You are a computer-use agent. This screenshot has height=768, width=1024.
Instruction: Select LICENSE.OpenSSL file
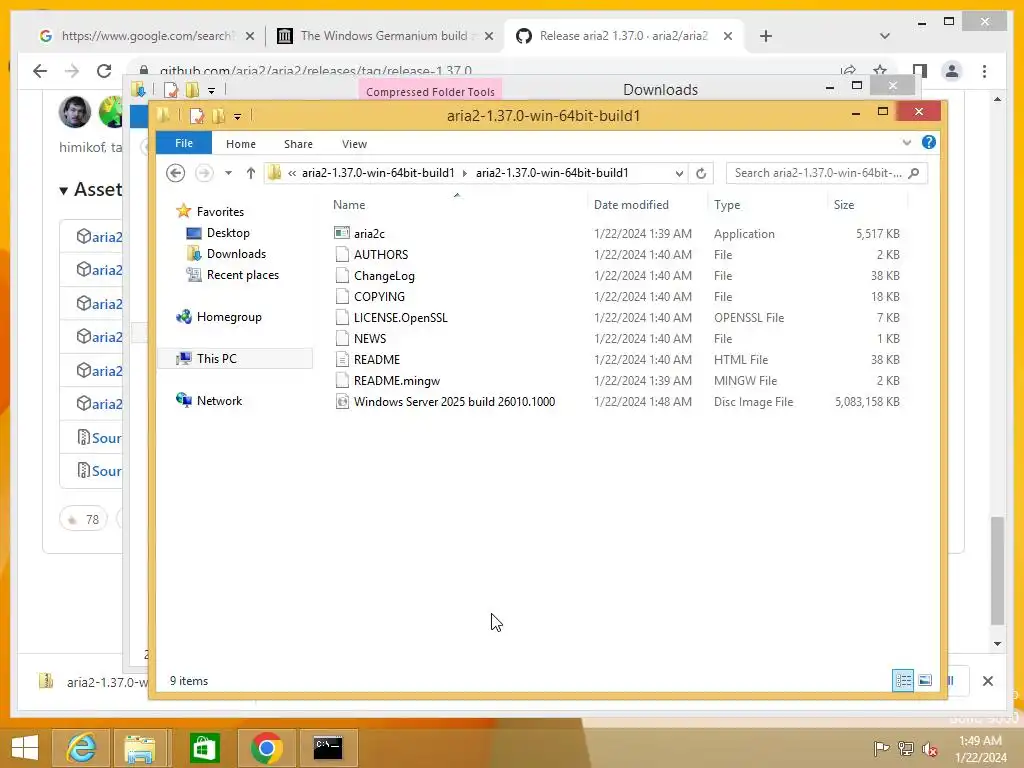pyautogui.click(x=400, y=317)
